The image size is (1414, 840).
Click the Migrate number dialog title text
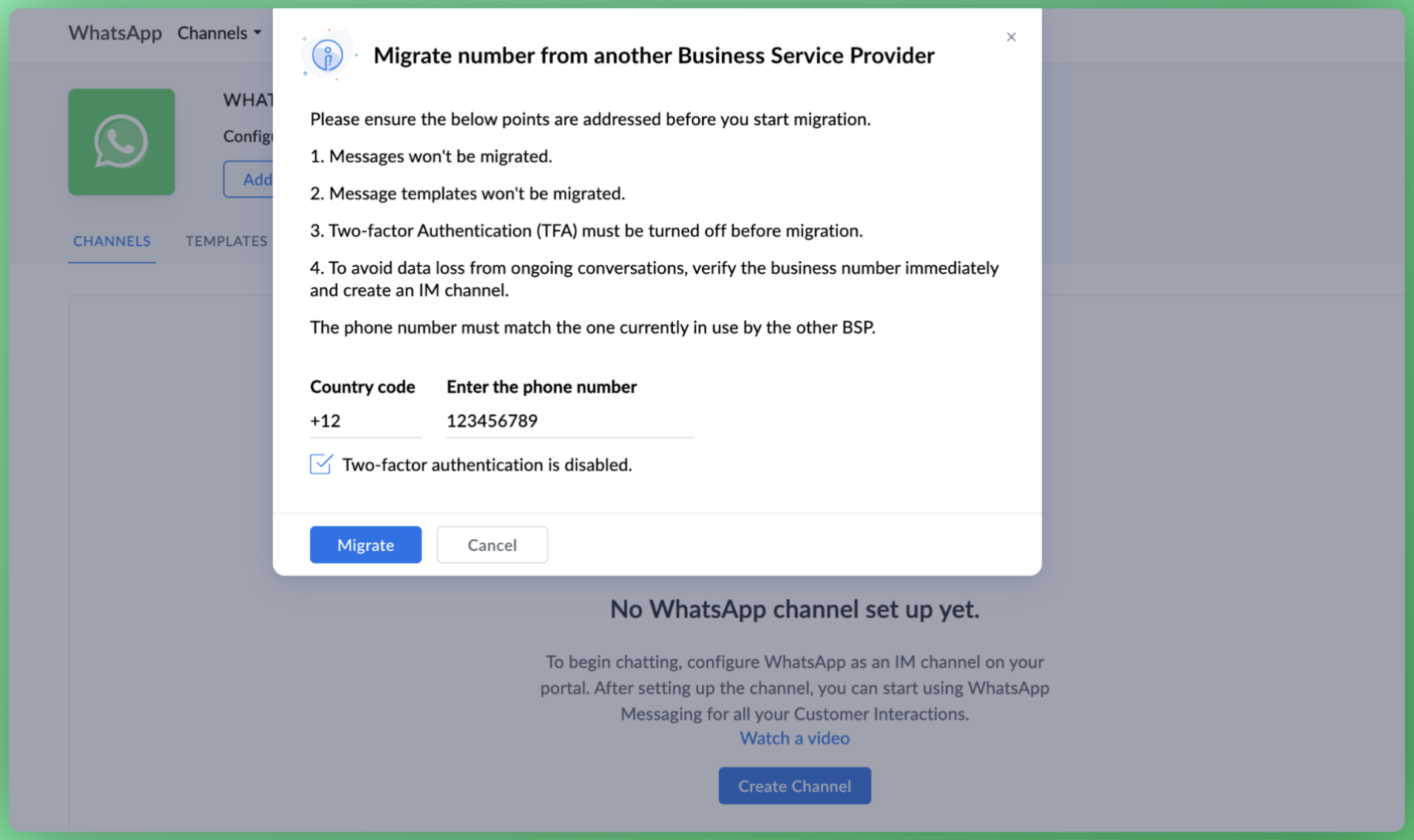[654, 55]
